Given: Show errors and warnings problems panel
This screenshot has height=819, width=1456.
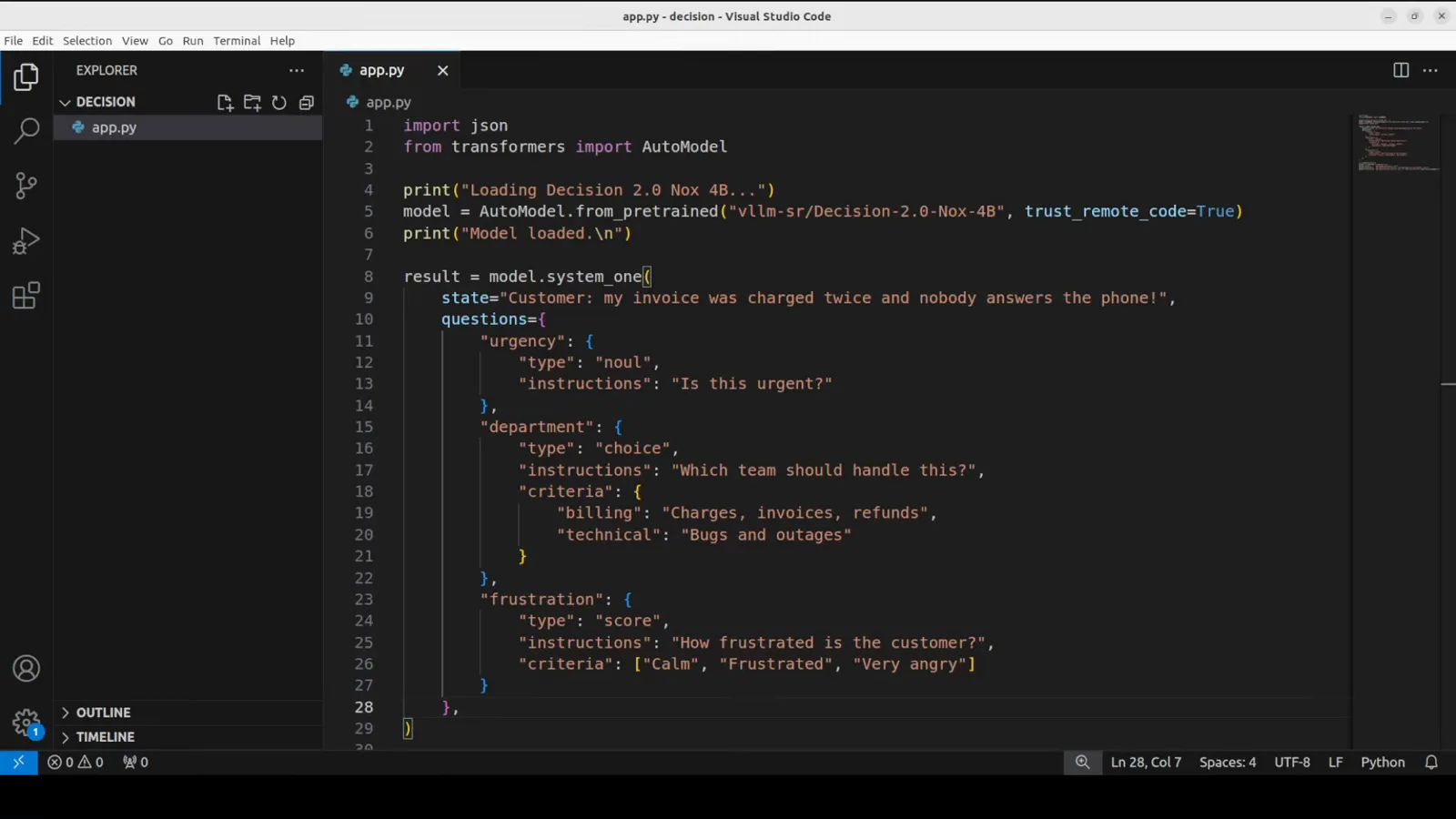Looking at the screenshot, I should [76, 763].
